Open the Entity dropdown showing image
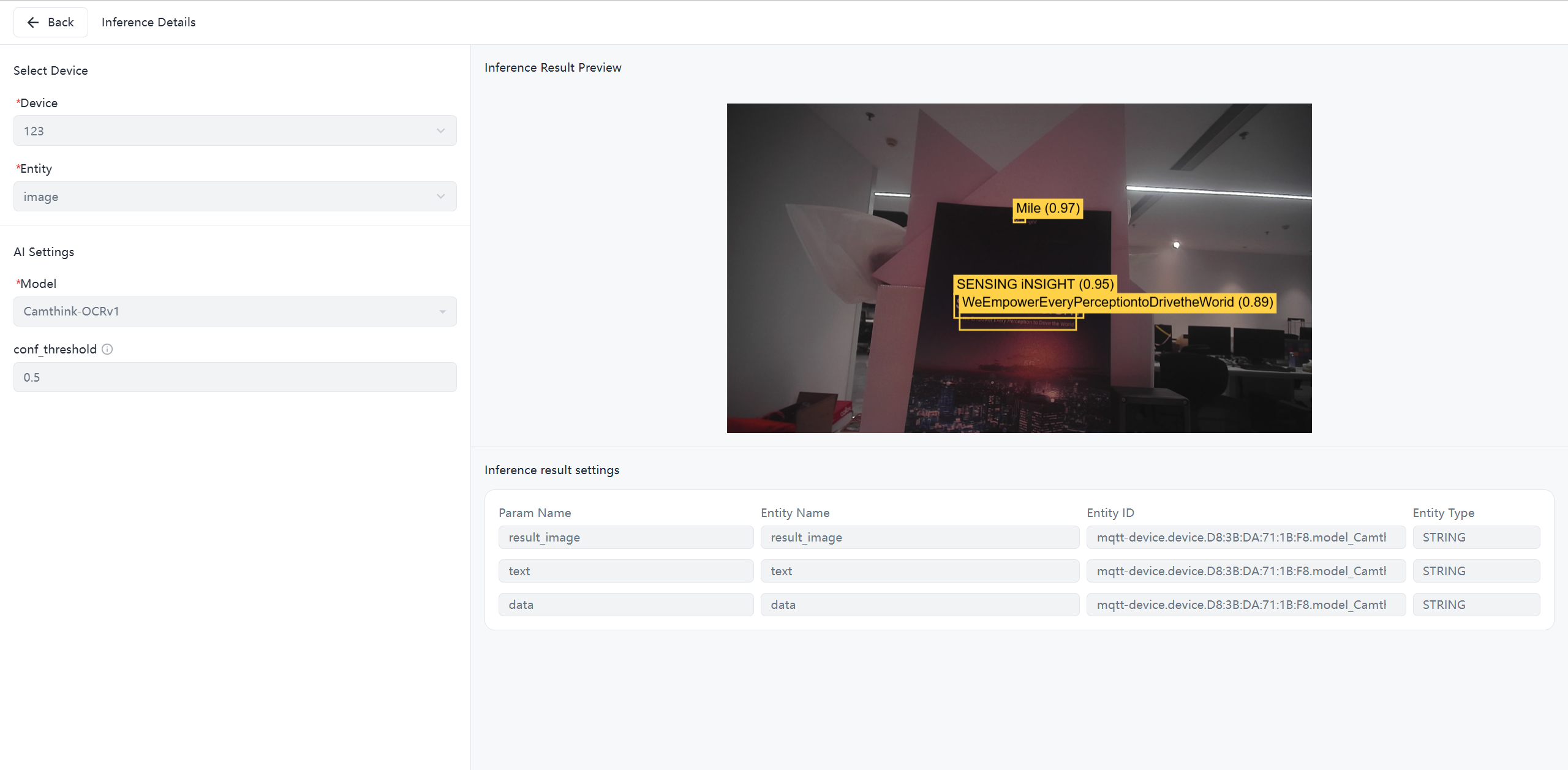The image size is (1568, 770). tap(235, 197)
